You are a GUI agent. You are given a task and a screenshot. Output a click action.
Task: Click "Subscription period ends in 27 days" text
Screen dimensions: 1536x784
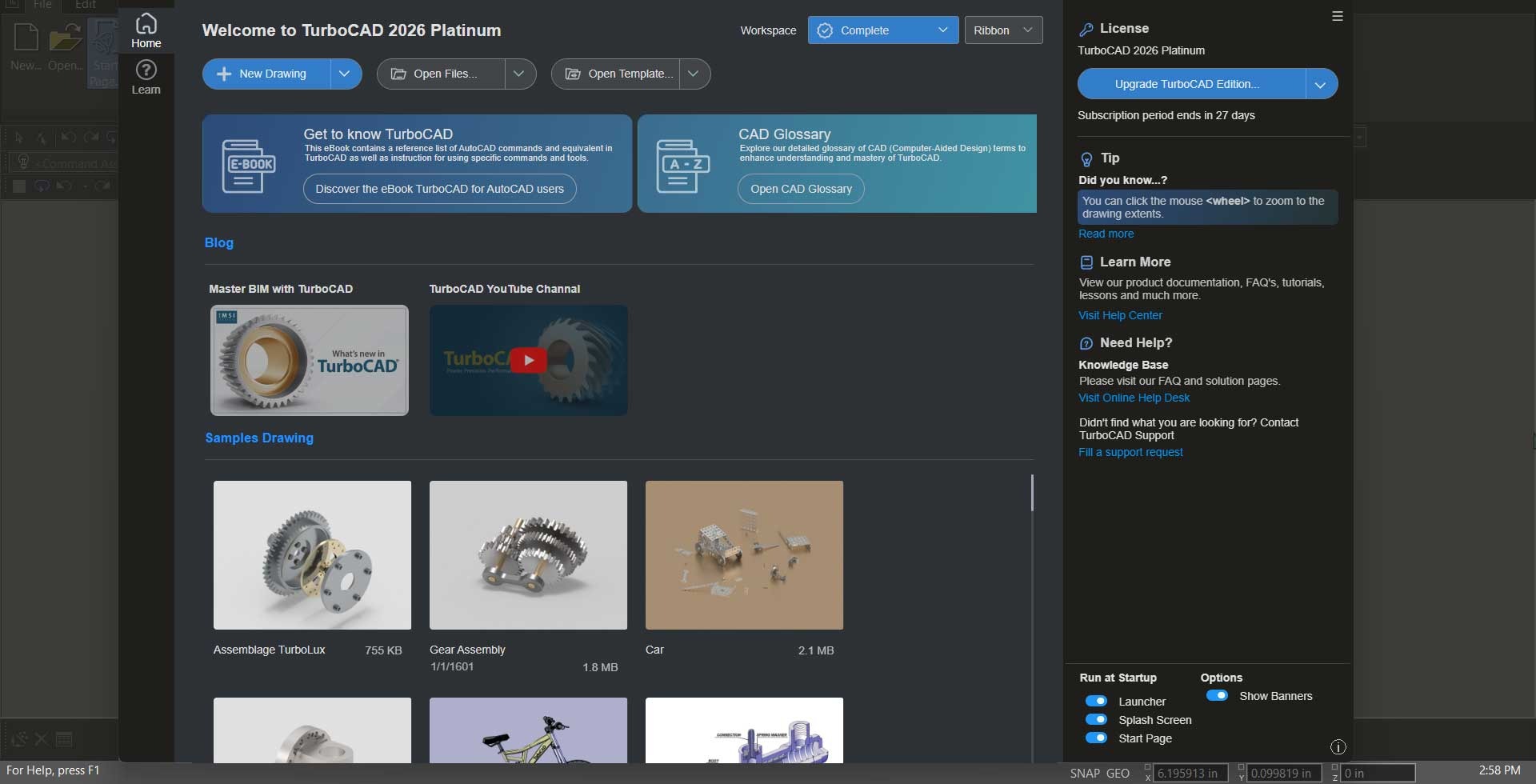[x=1166, y=115]
